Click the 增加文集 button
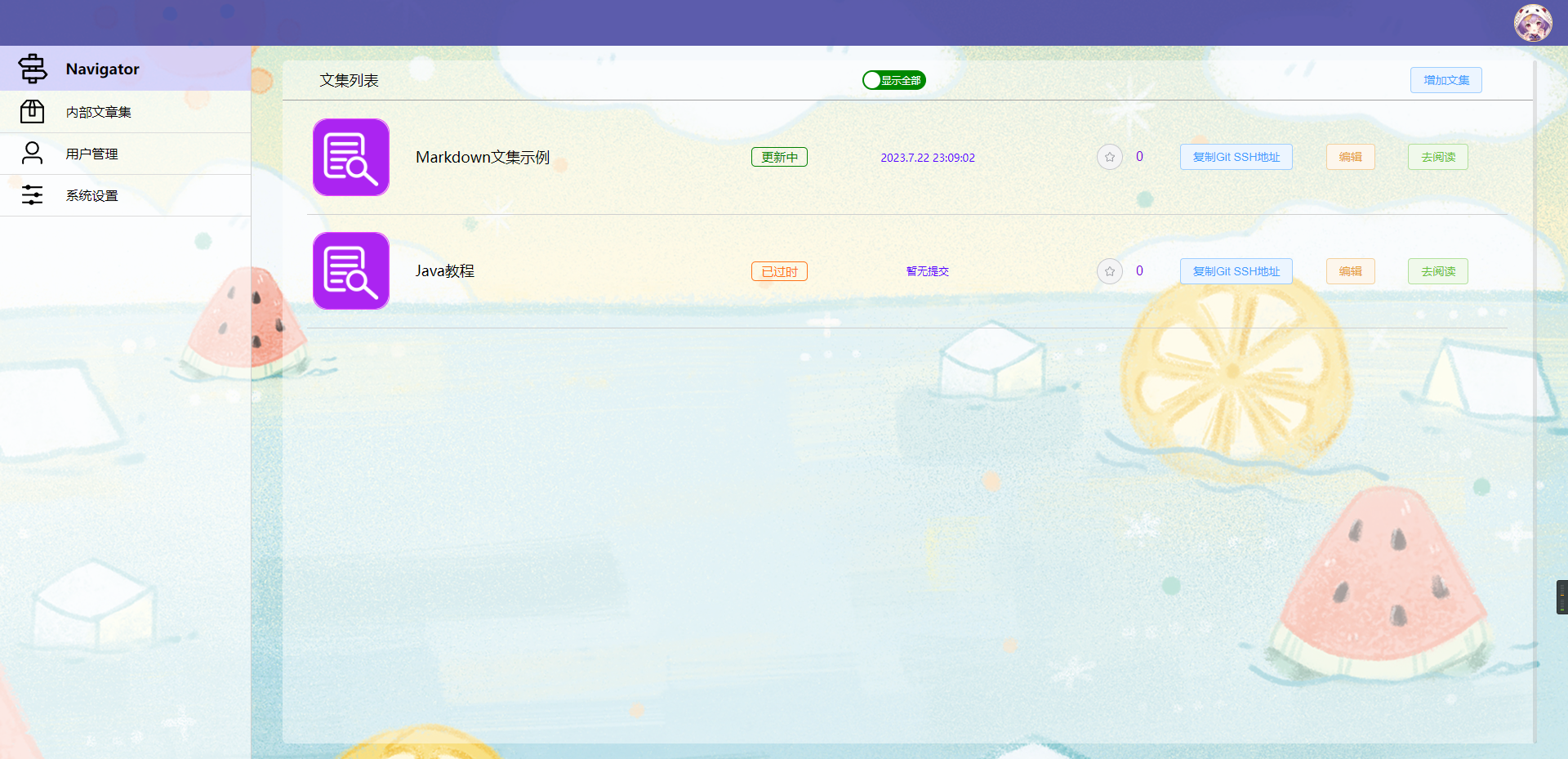Image resolution: width=1568 pixels, height=759 pixels. click(1446, 80)
